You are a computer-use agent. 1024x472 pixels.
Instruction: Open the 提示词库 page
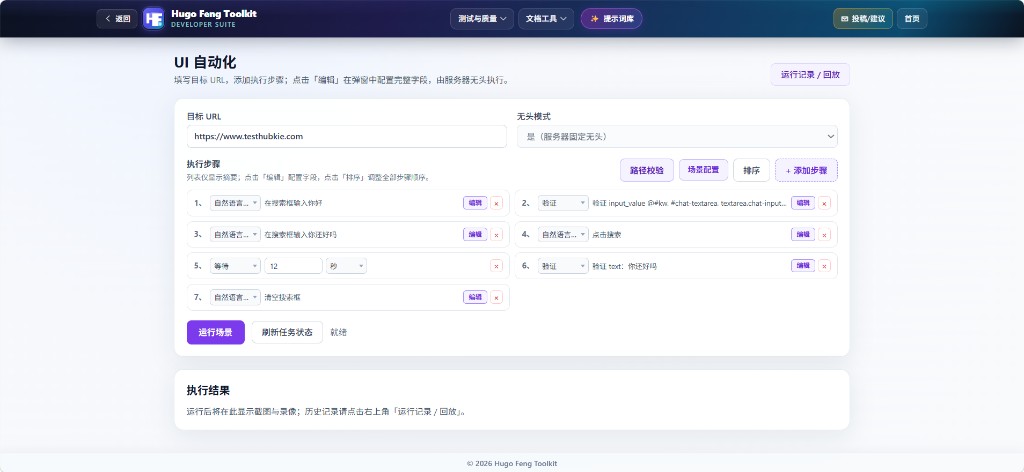click(x=611, y=19)
